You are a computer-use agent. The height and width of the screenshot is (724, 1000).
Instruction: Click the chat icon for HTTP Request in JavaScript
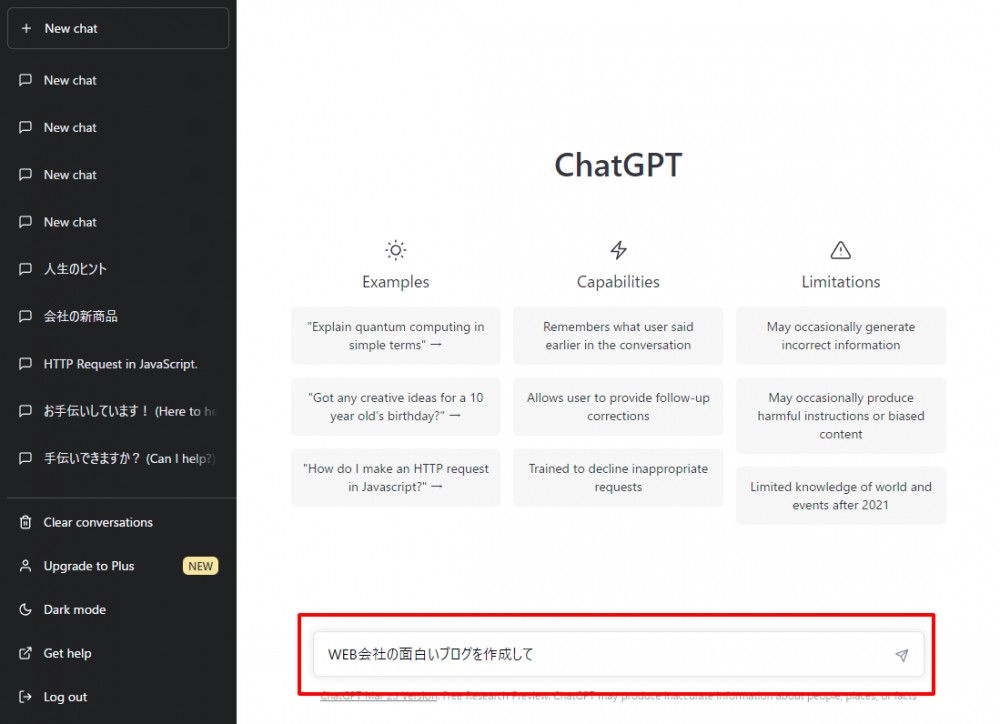point(26,364)
